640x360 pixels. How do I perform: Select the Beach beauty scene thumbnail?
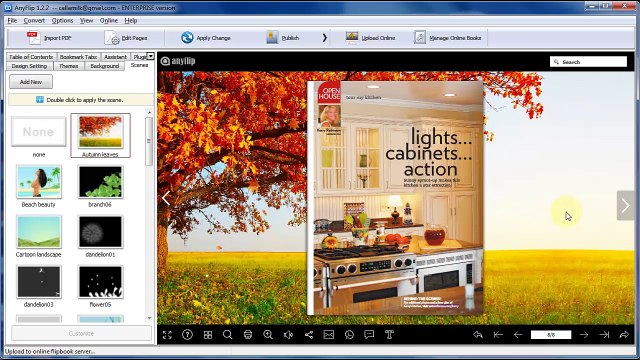38,182
